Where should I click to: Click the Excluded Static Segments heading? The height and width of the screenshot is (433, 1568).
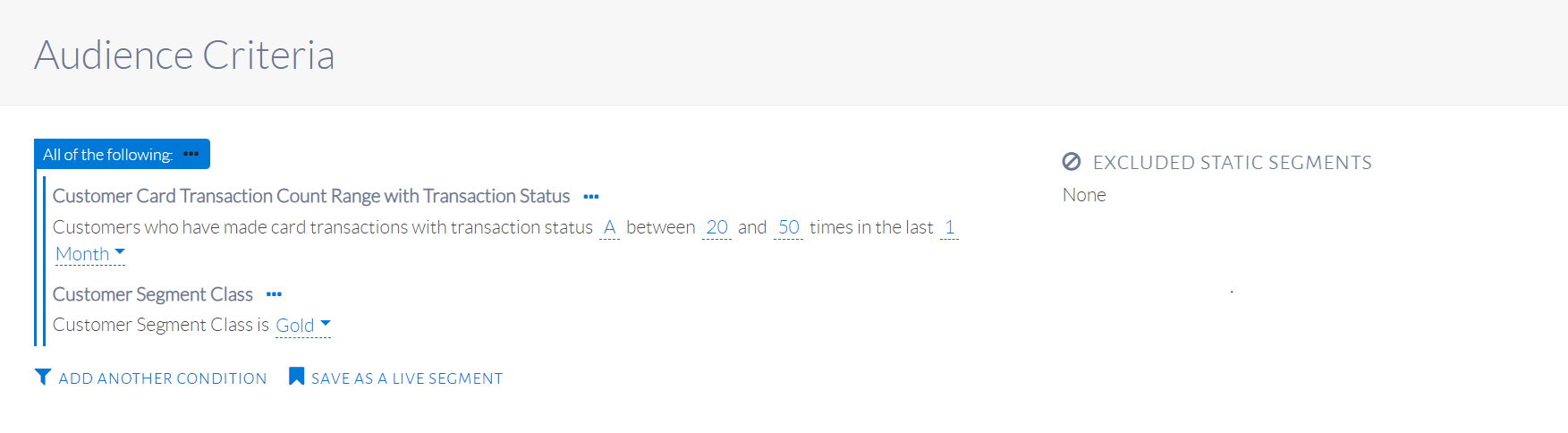tap(1232, 163)
